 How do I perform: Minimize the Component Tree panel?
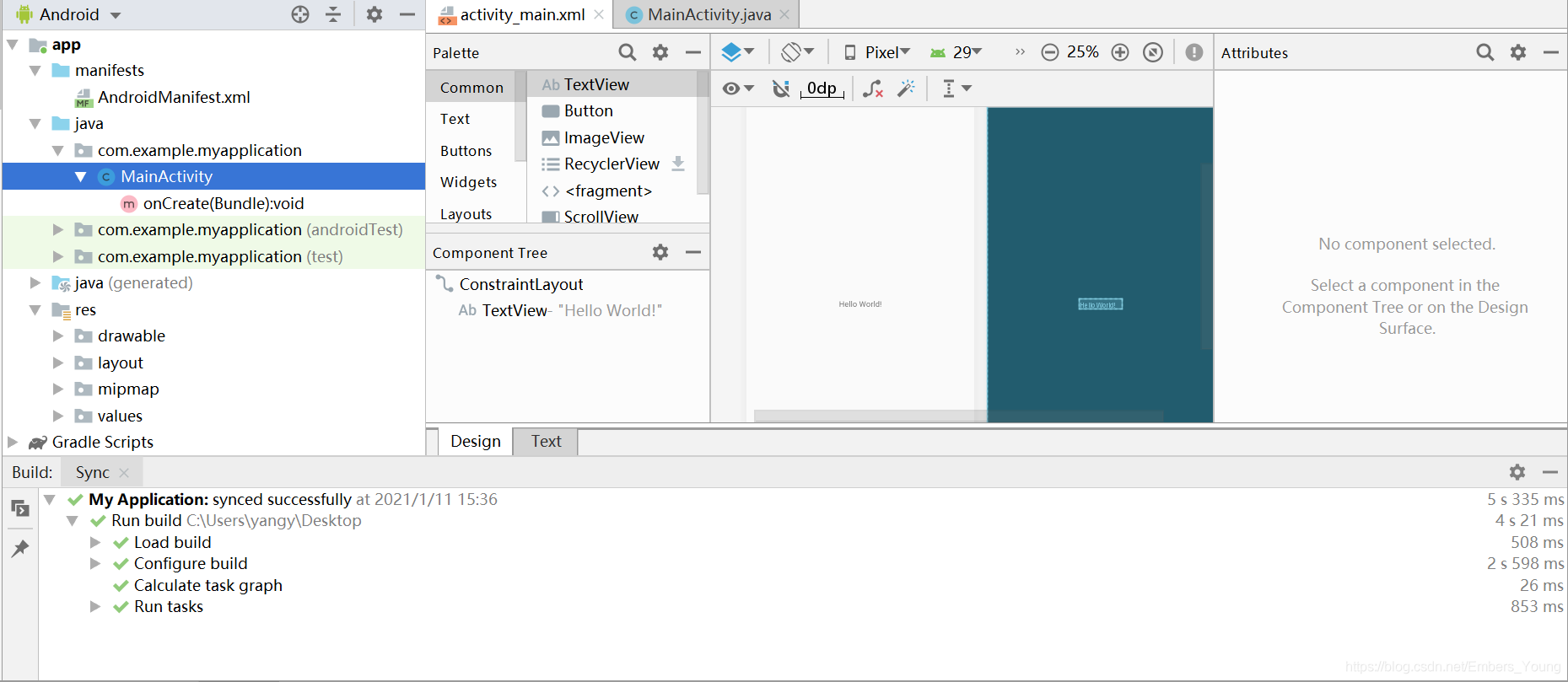click(x=693, y=252)
